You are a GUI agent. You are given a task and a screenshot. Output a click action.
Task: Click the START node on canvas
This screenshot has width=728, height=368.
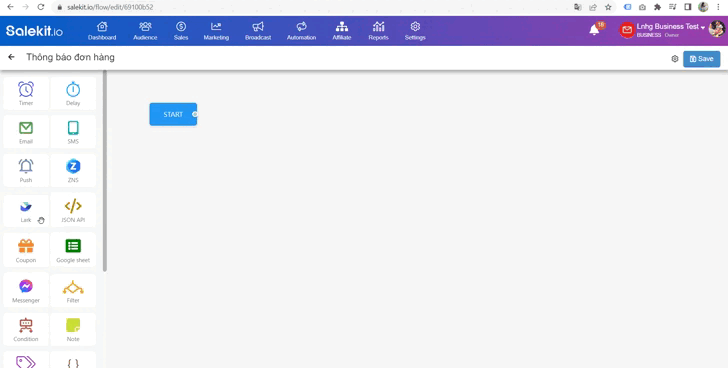pyautogui.click(x=173, y=114)
